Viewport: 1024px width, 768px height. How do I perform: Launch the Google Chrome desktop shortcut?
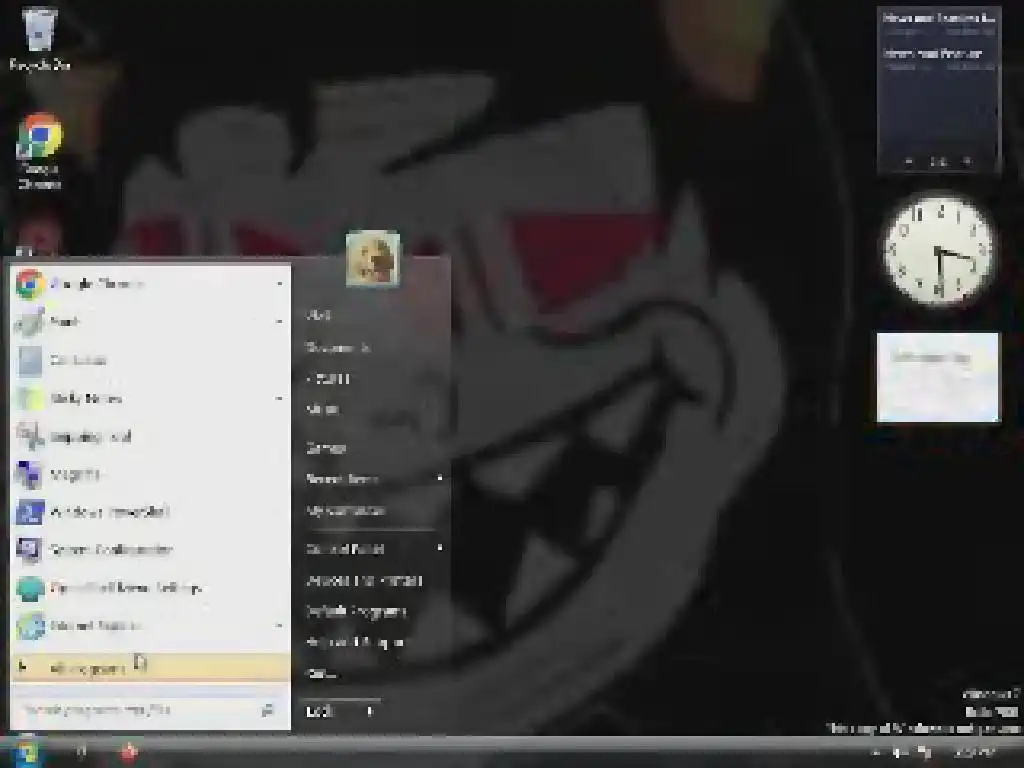[39, 152]
